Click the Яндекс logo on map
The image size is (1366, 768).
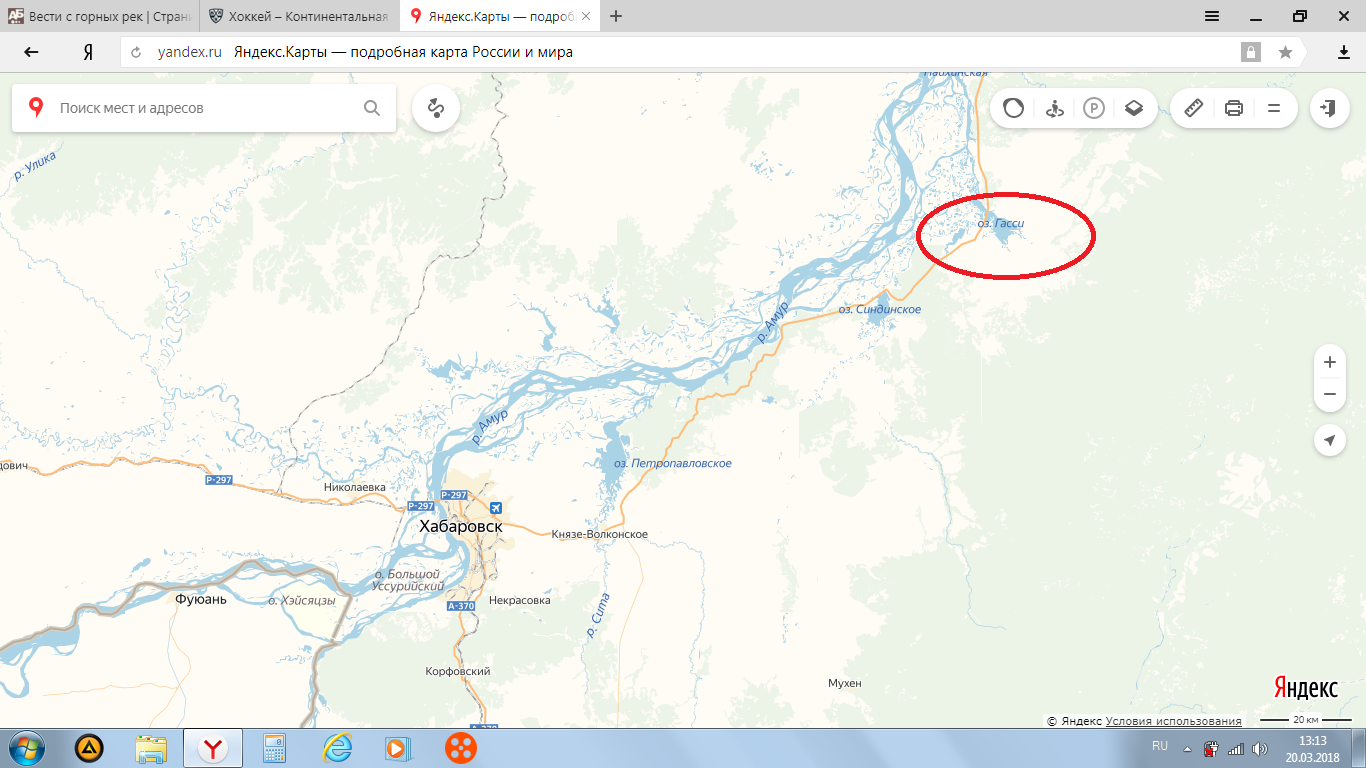1306,688
